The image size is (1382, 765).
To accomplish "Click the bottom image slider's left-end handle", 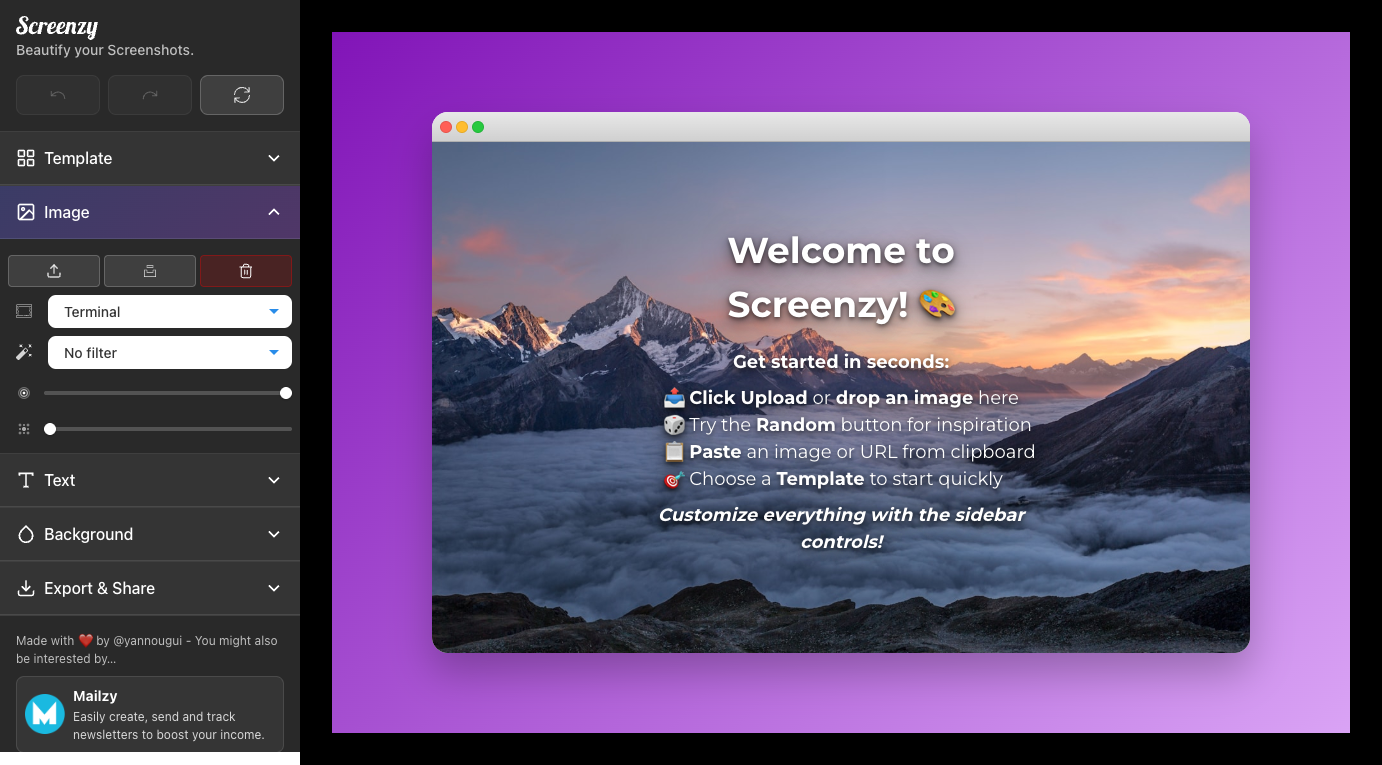I will pos(50,429).
